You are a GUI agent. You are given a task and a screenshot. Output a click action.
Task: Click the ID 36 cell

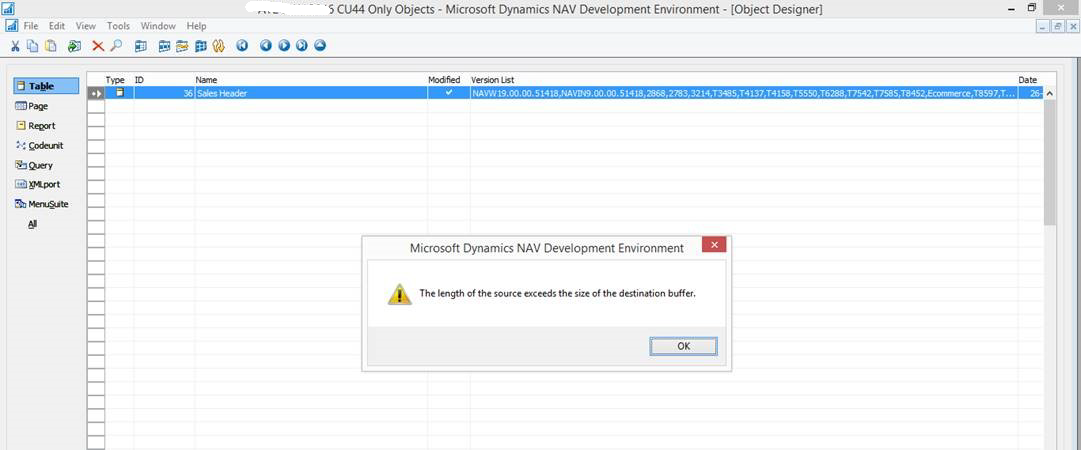164,92
